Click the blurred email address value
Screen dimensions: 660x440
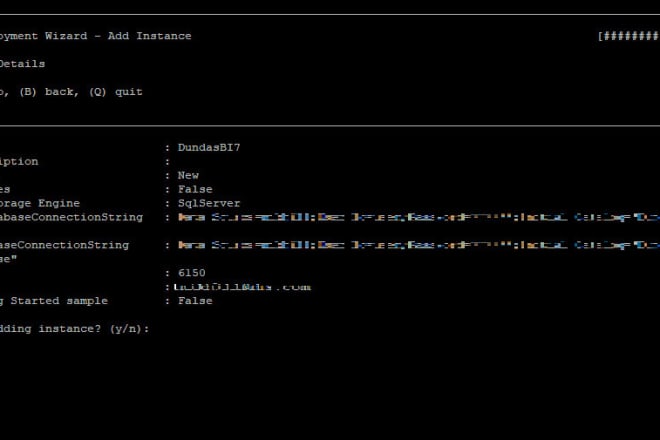(242, 287)
